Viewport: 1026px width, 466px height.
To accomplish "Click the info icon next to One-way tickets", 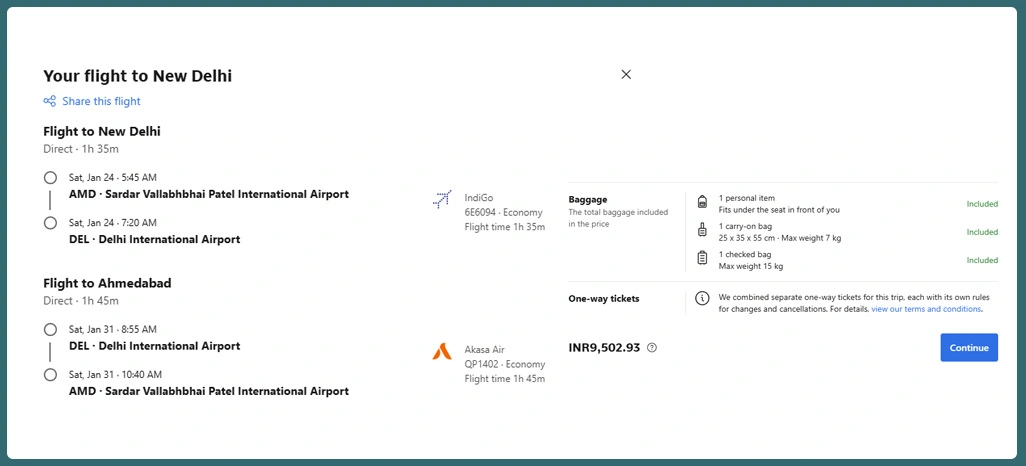I will (x=702, y=298).
